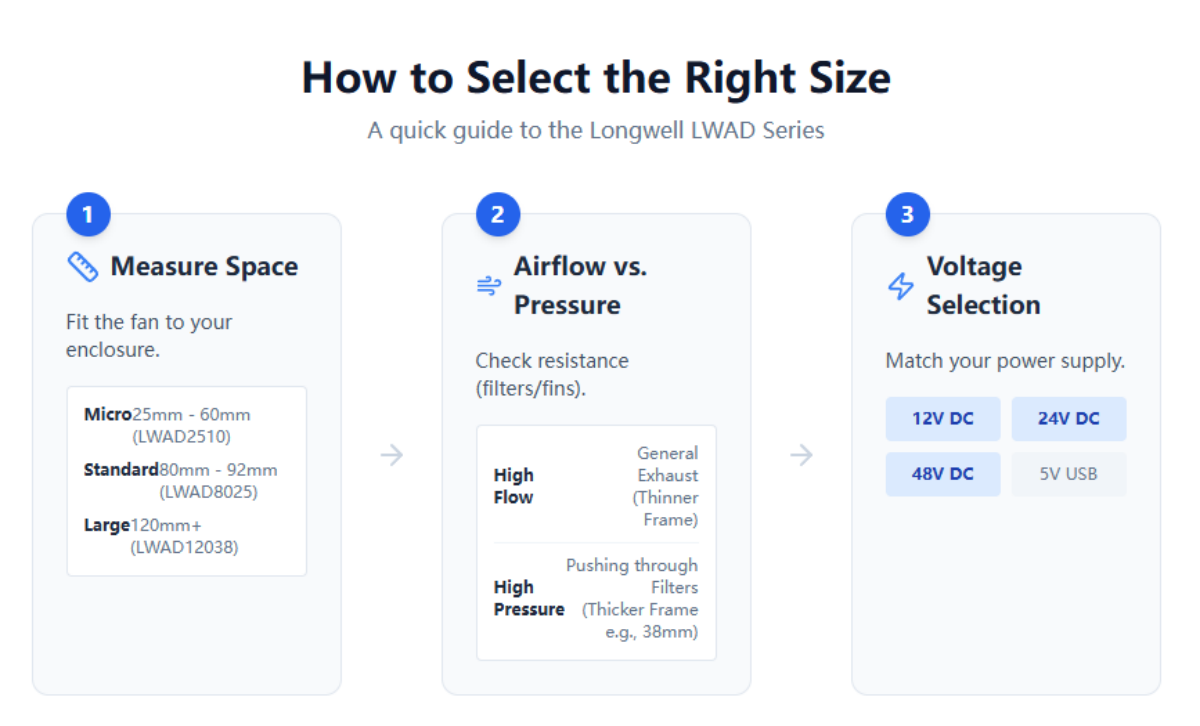Image resolution: width=1200 pixels, height=726 pixels.
Task: Enable the 24V DC voltage option
Action: point(1069,418)
